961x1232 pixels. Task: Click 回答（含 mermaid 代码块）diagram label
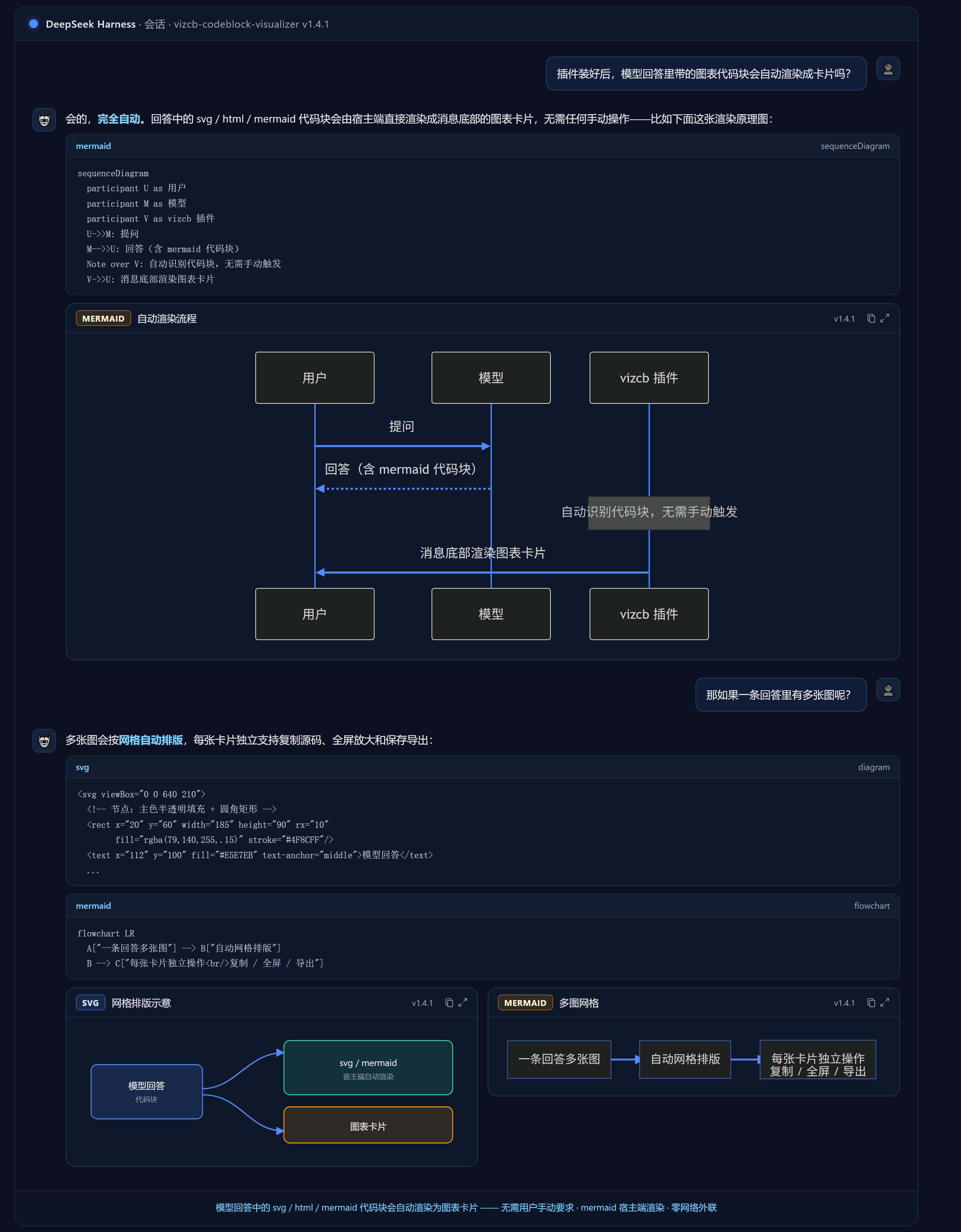pyautogui.click(x=403, y=469)
